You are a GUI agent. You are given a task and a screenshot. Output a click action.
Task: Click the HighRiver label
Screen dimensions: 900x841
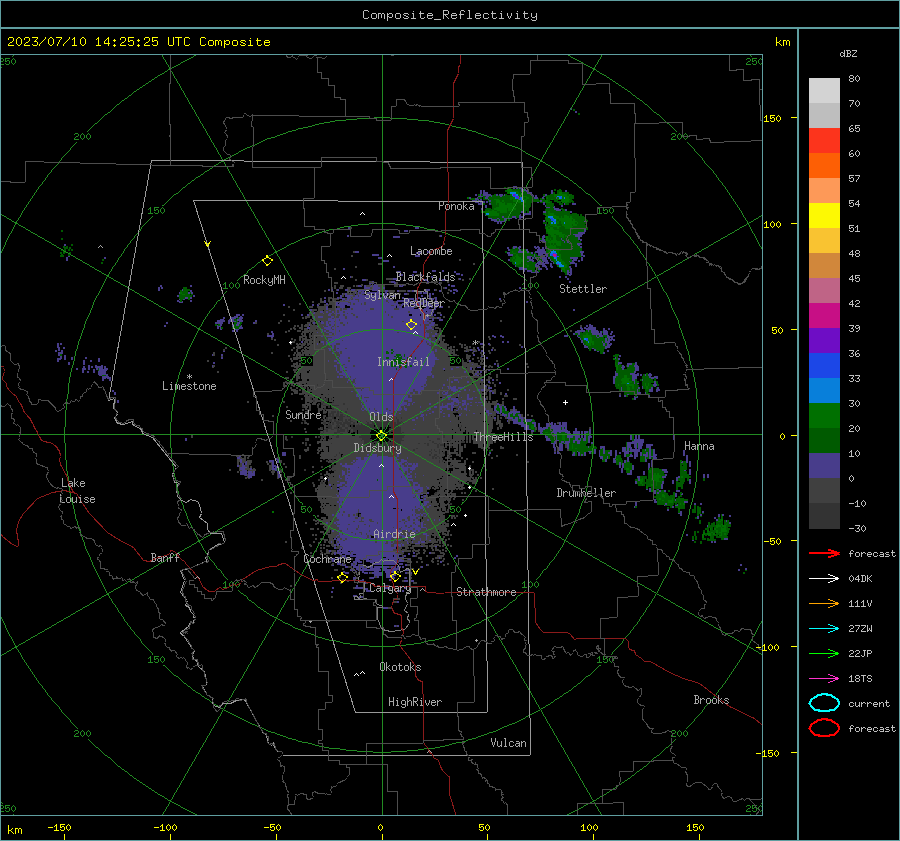point(415,702)
